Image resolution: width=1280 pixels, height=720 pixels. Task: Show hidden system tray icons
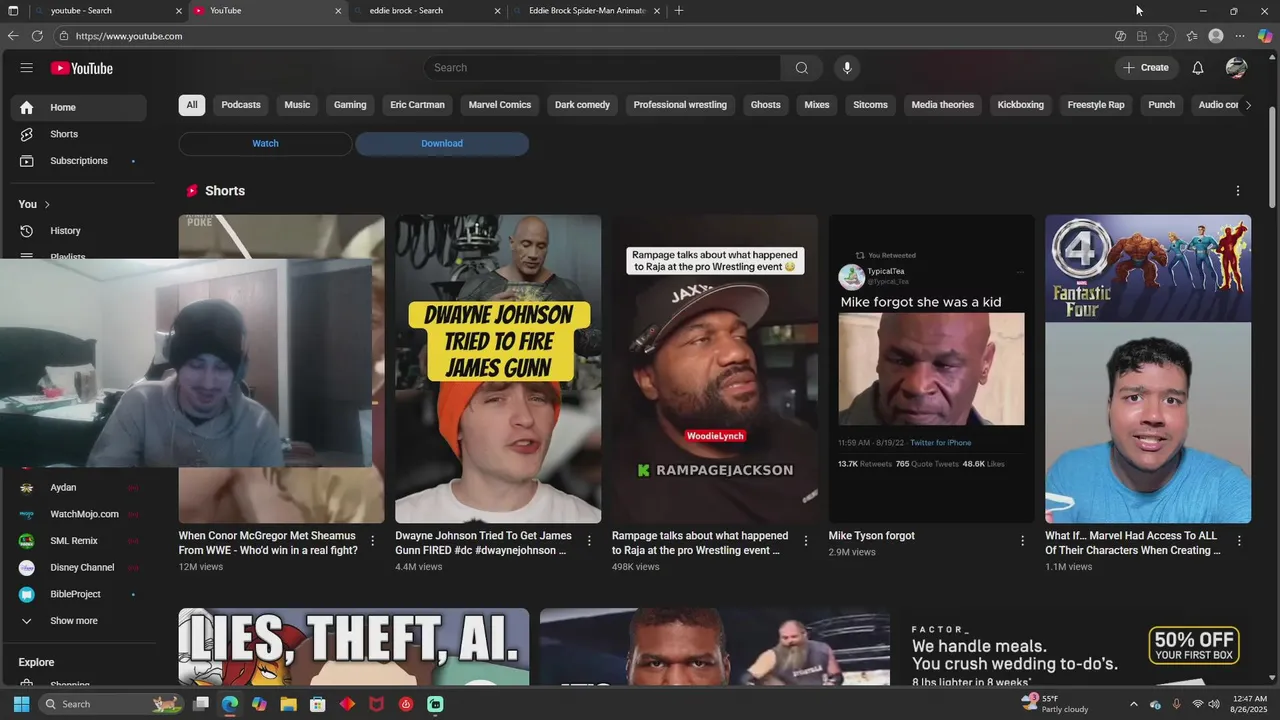click(1133, 704)
